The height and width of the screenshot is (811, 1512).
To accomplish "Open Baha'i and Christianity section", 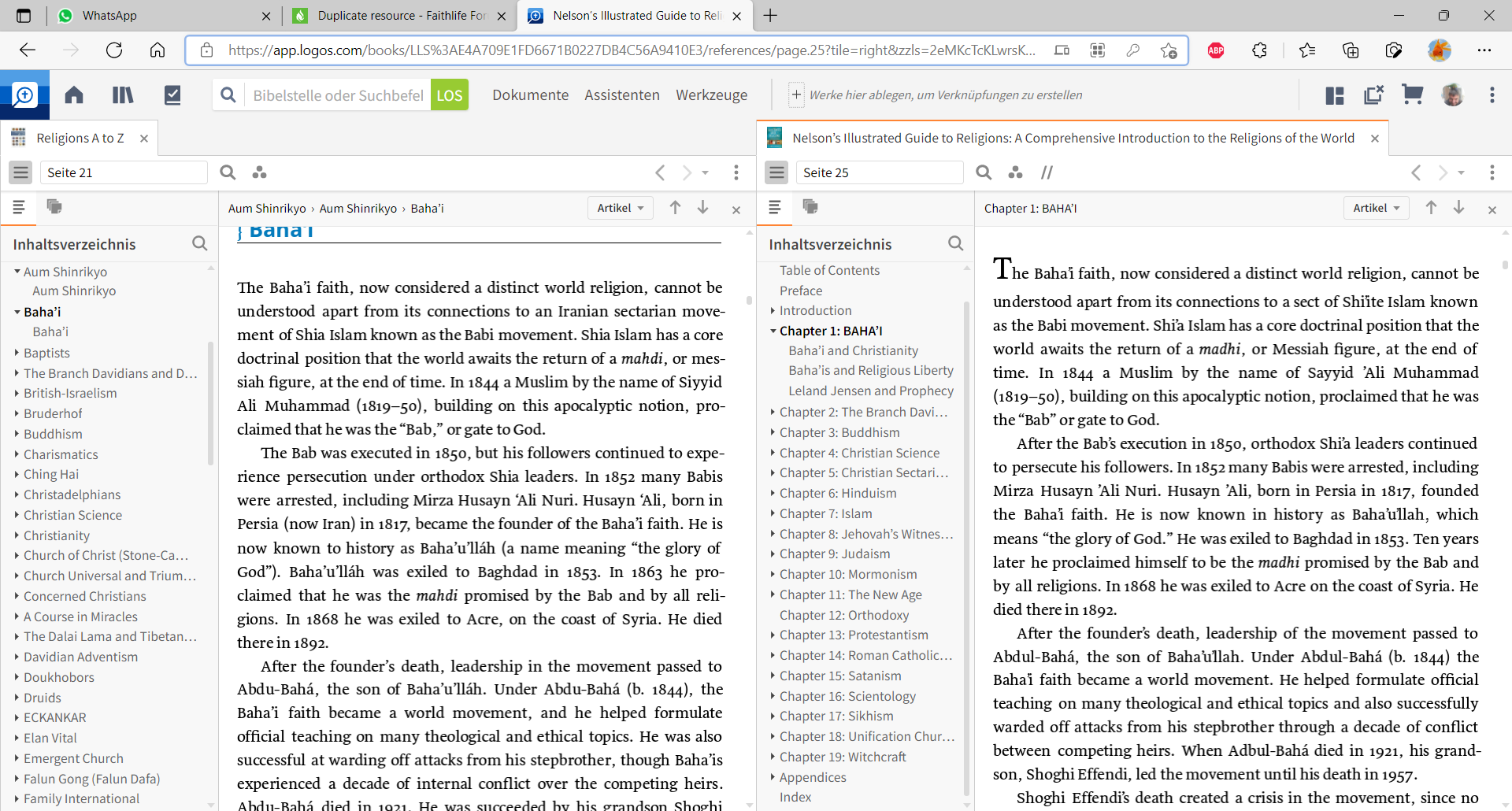I will click(854, 350).
